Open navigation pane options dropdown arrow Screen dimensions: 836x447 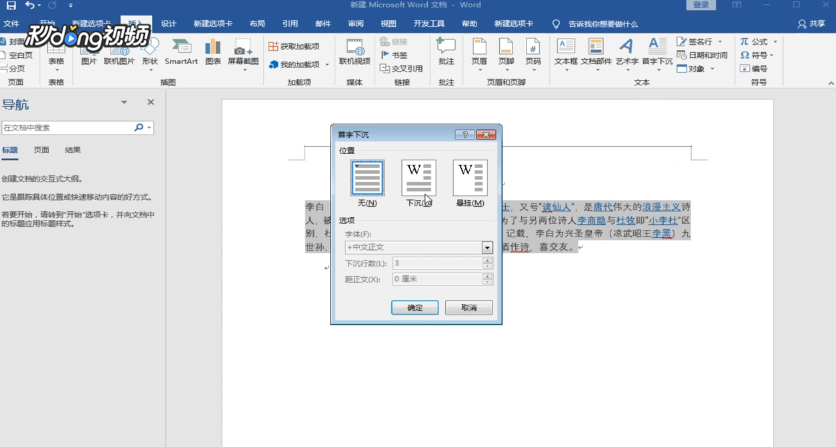(x=124, y=102)
